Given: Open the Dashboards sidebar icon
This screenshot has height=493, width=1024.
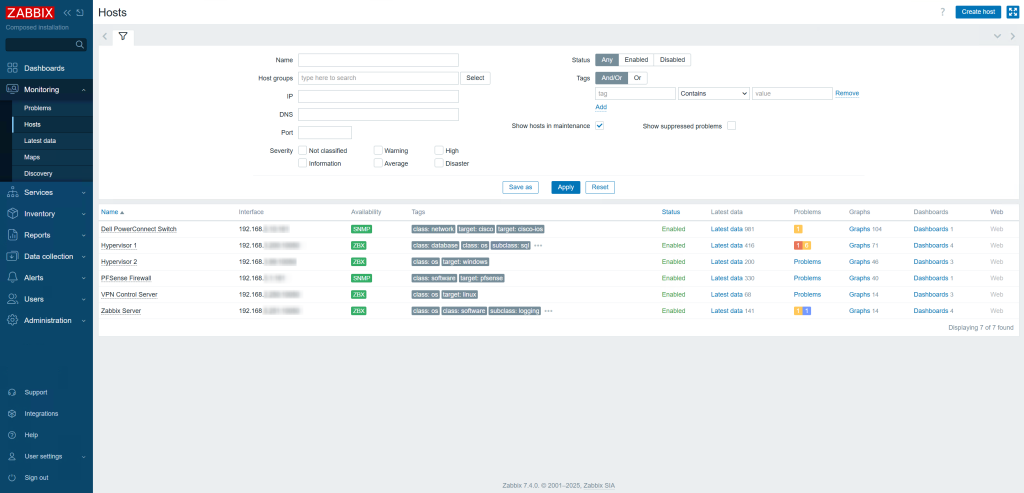Looking at the screenshot, I should (12, 68).
